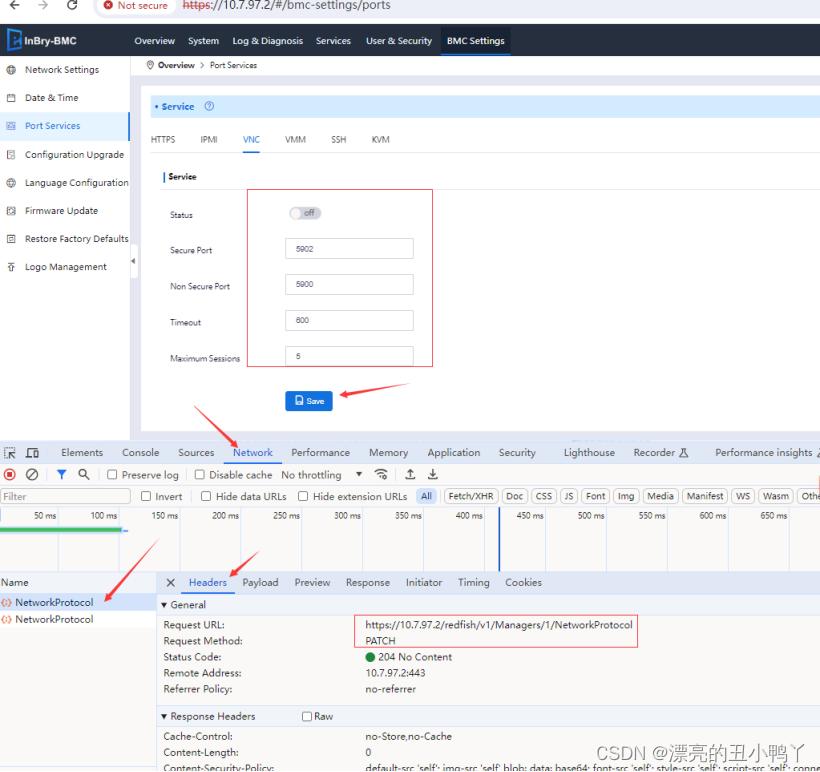The image size is (820, 772).
Task: Switch to the SSH service tab
Action: [x=339, y=140]
